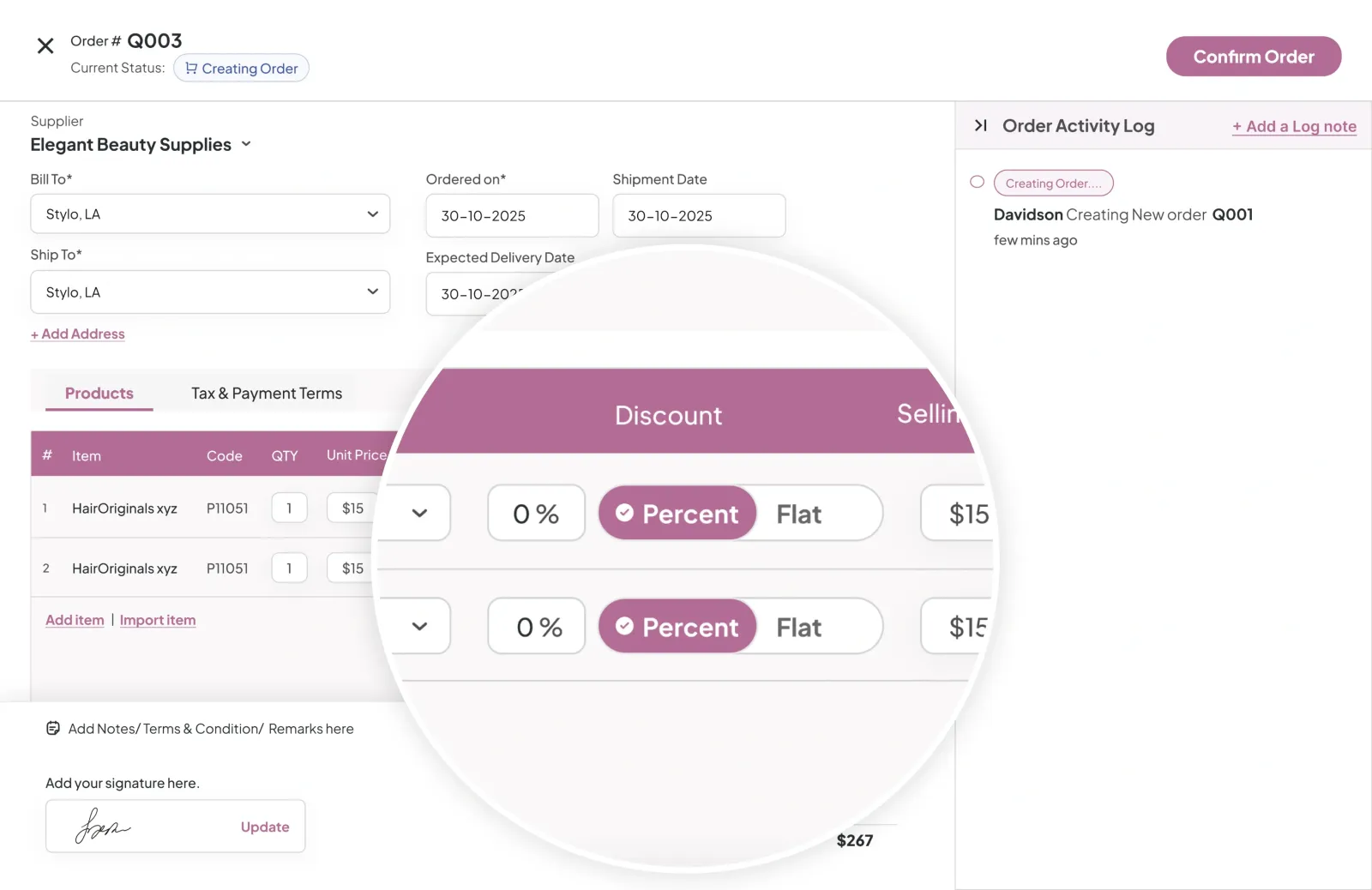Click Add a Log note link

pyautogui.click(x=1295, y=127)
